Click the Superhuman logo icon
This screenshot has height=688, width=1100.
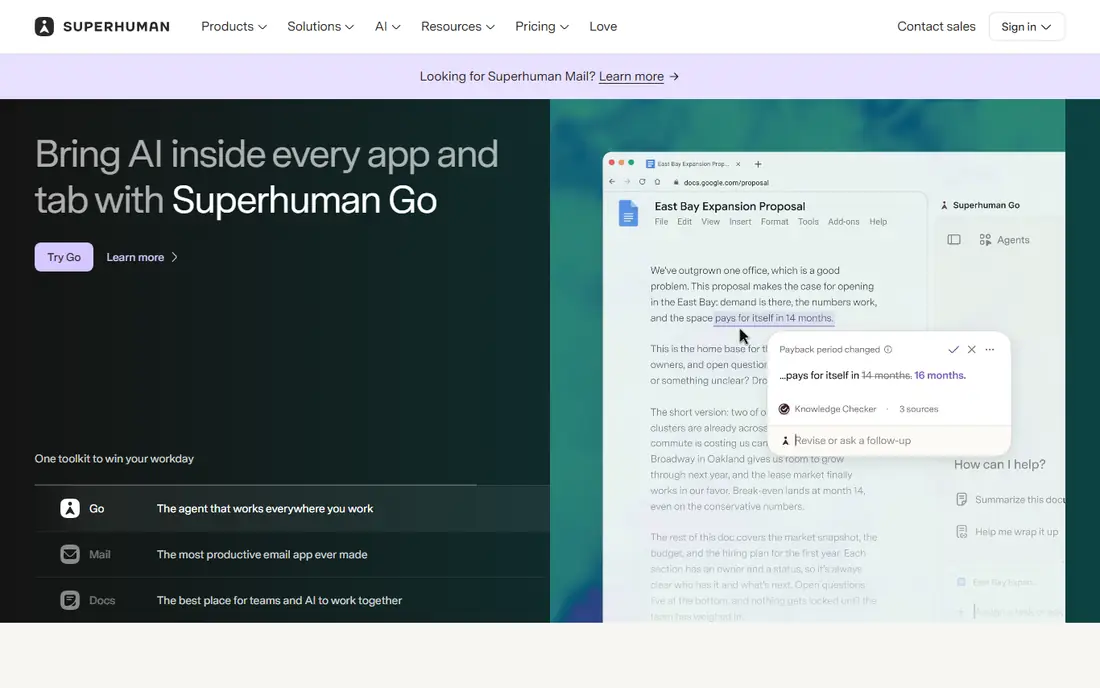[44, 27]
